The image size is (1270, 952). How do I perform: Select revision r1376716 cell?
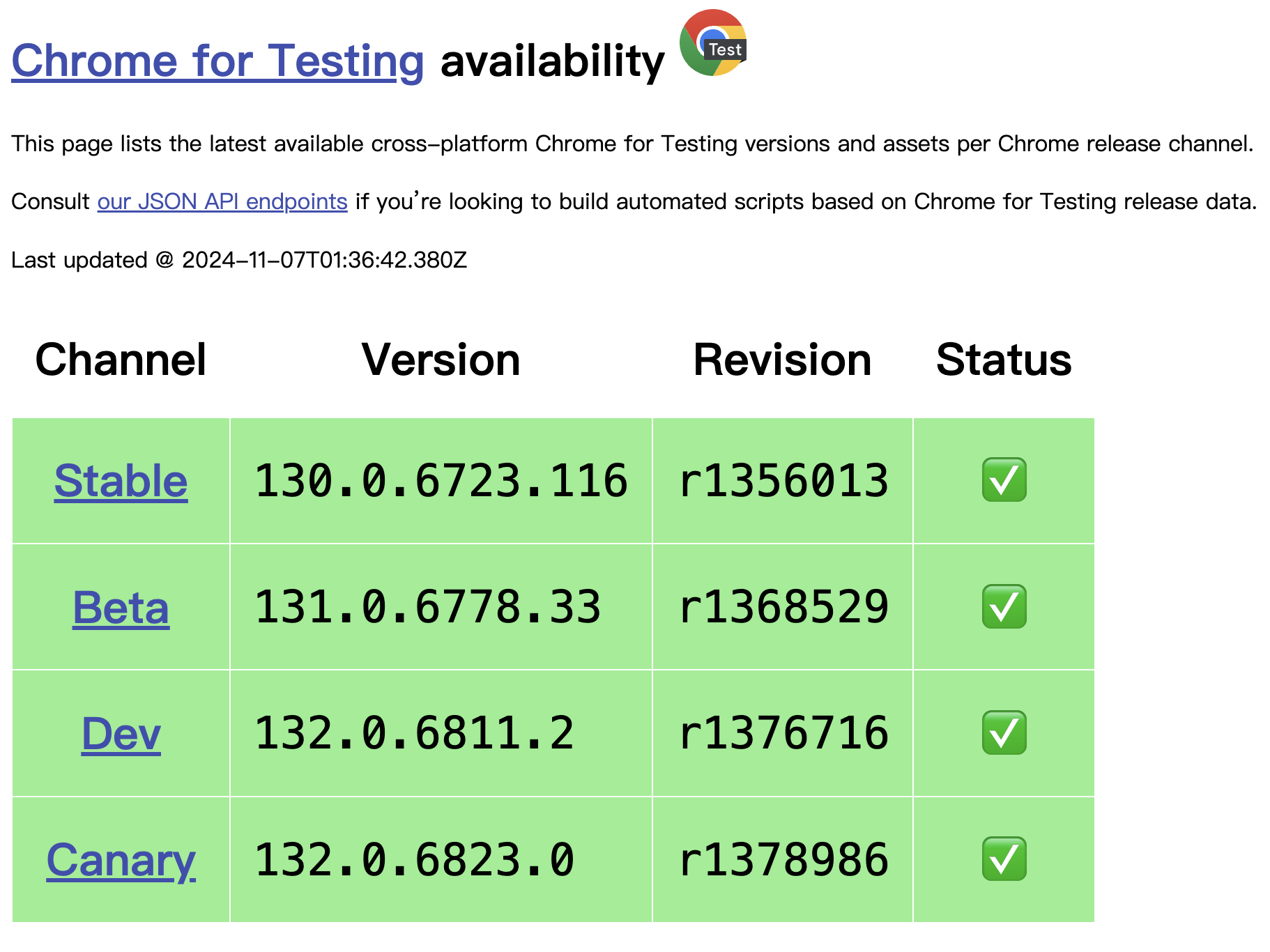pos(783,733)
